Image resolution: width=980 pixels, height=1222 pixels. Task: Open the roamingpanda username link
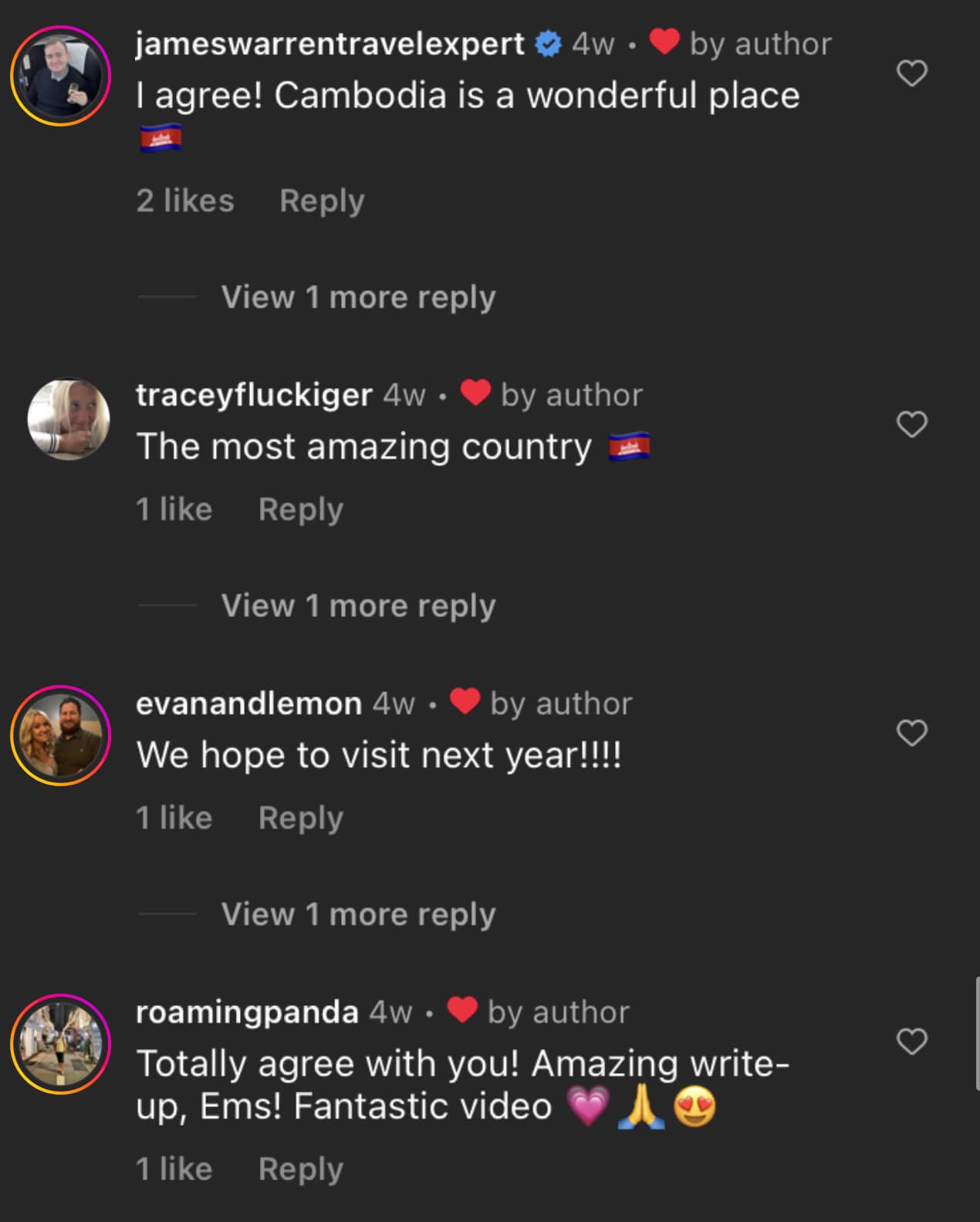coord(247,1012)
